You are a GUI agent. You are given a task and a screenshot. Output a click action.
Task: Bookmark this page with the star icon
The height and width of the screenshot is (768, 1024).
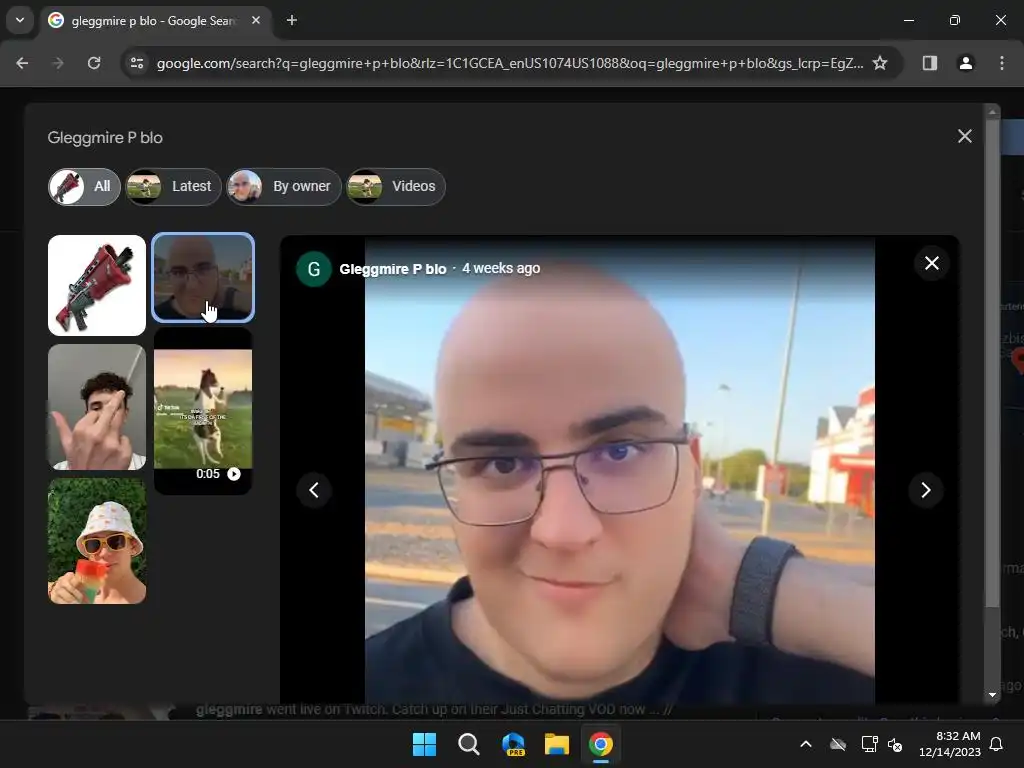(880, 63)
